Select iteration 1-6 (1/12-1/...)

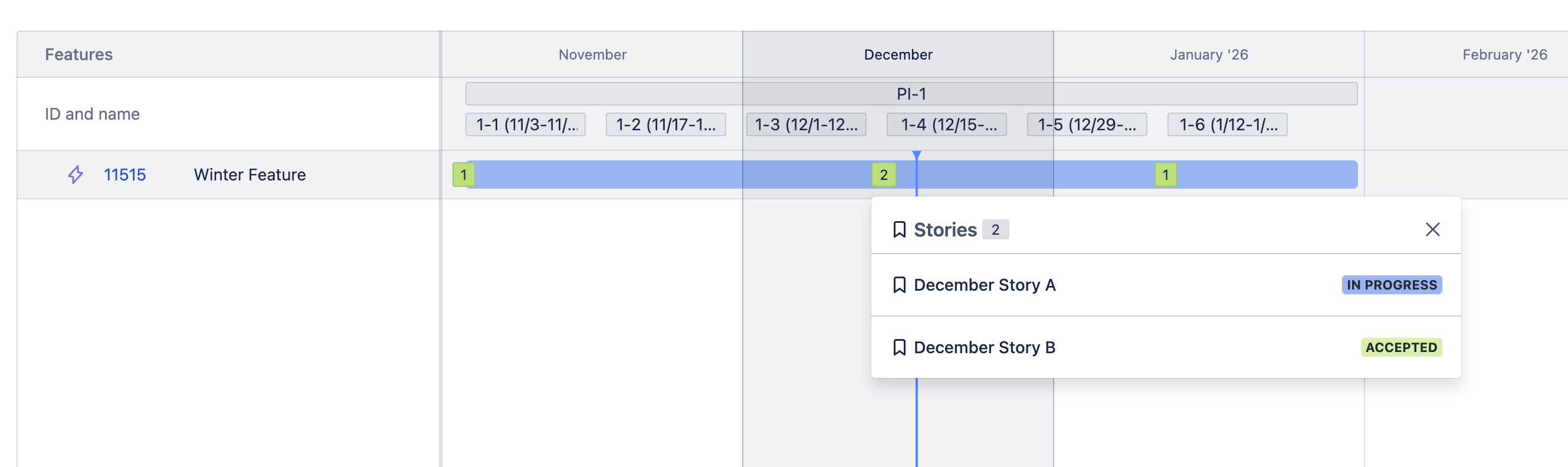pos(1227,124)
